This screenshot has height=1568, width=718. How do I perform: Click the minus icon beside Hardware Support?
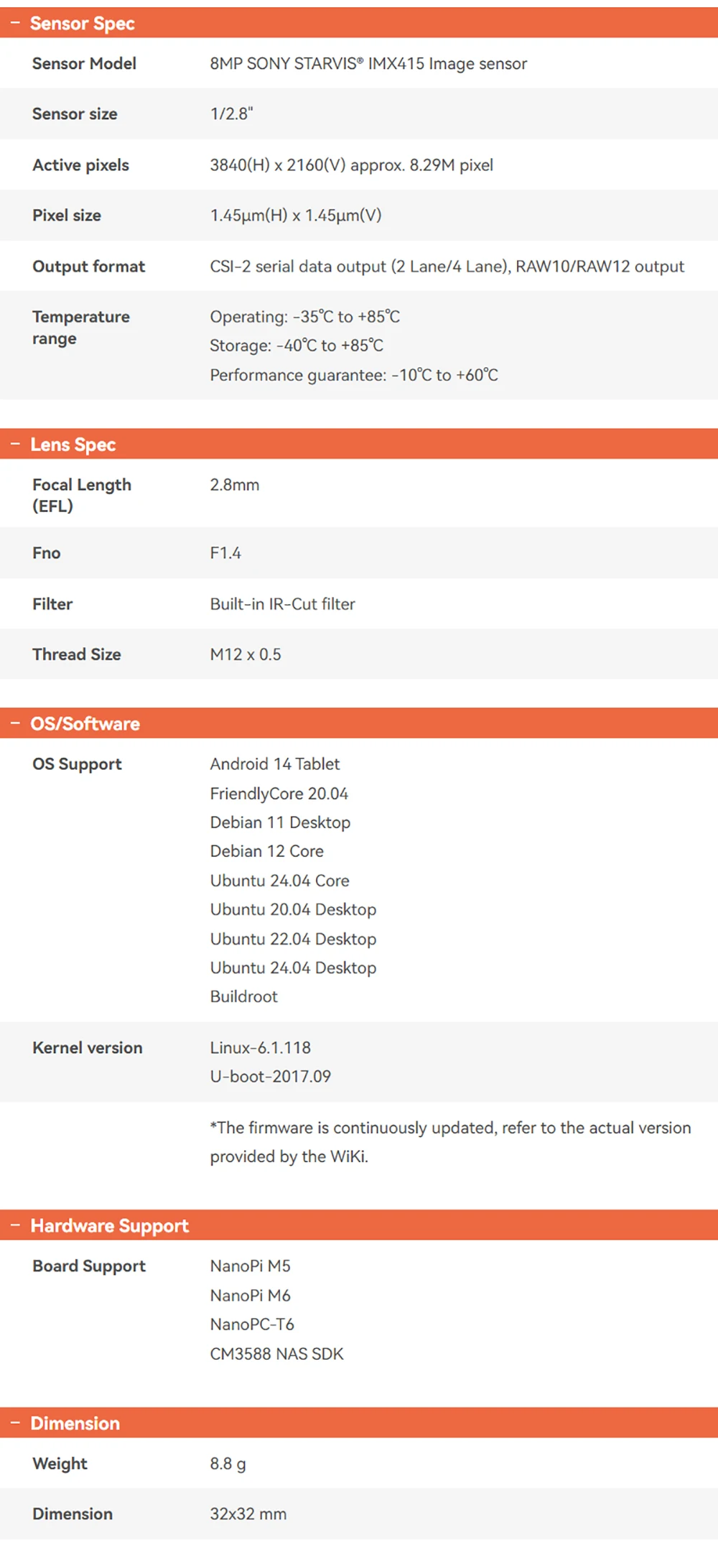[x=15, y=1225]
